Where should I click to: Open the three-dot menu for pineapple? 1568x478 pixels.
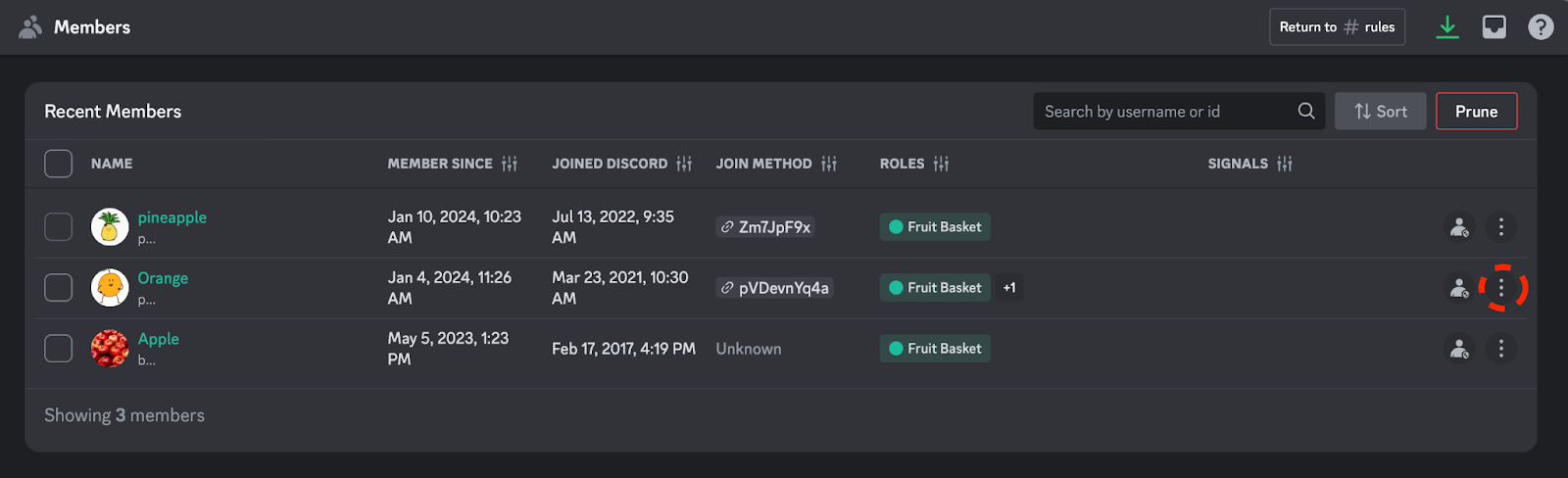point(1500,227)
